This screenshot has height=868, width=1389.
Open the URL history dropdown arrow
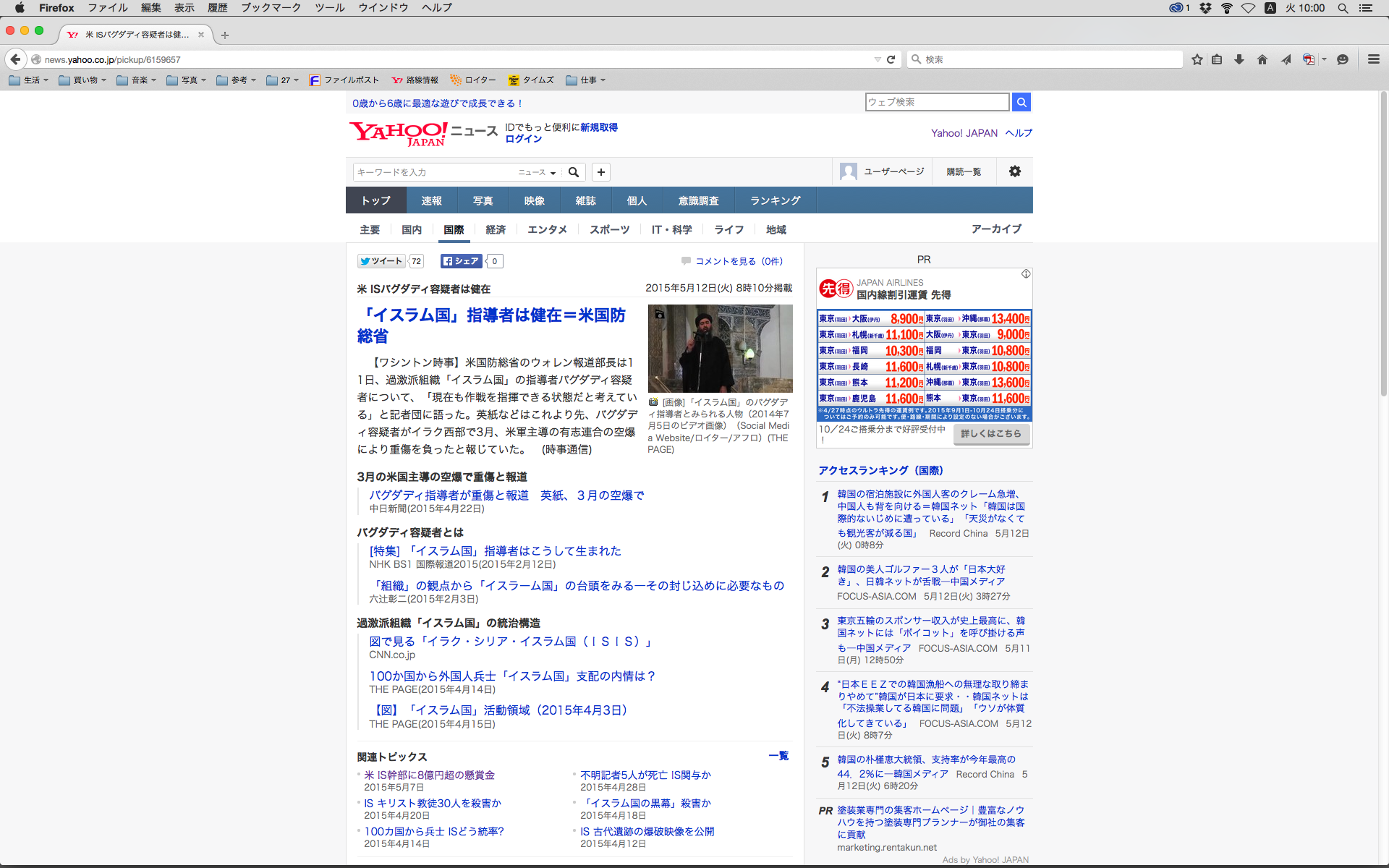[x=877, y=59]
